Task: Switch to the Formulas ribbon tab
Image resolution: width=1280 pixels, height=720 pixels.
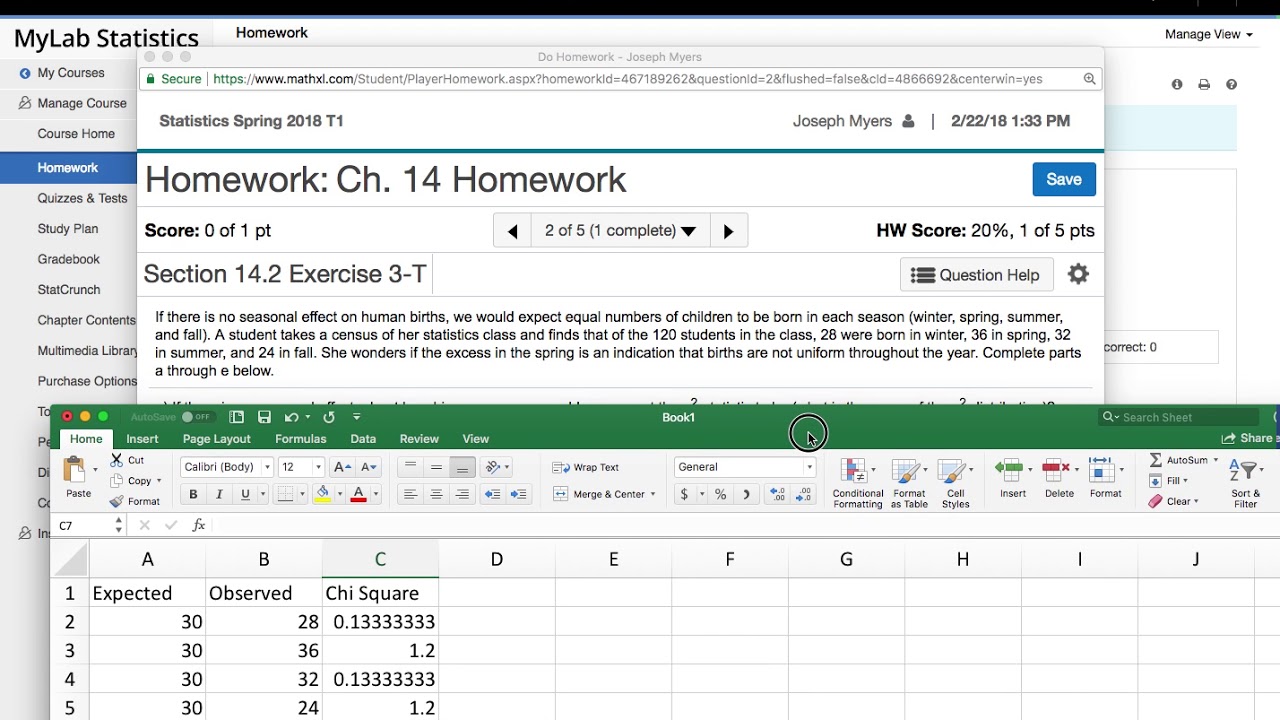Action: [x=300, y=439]
